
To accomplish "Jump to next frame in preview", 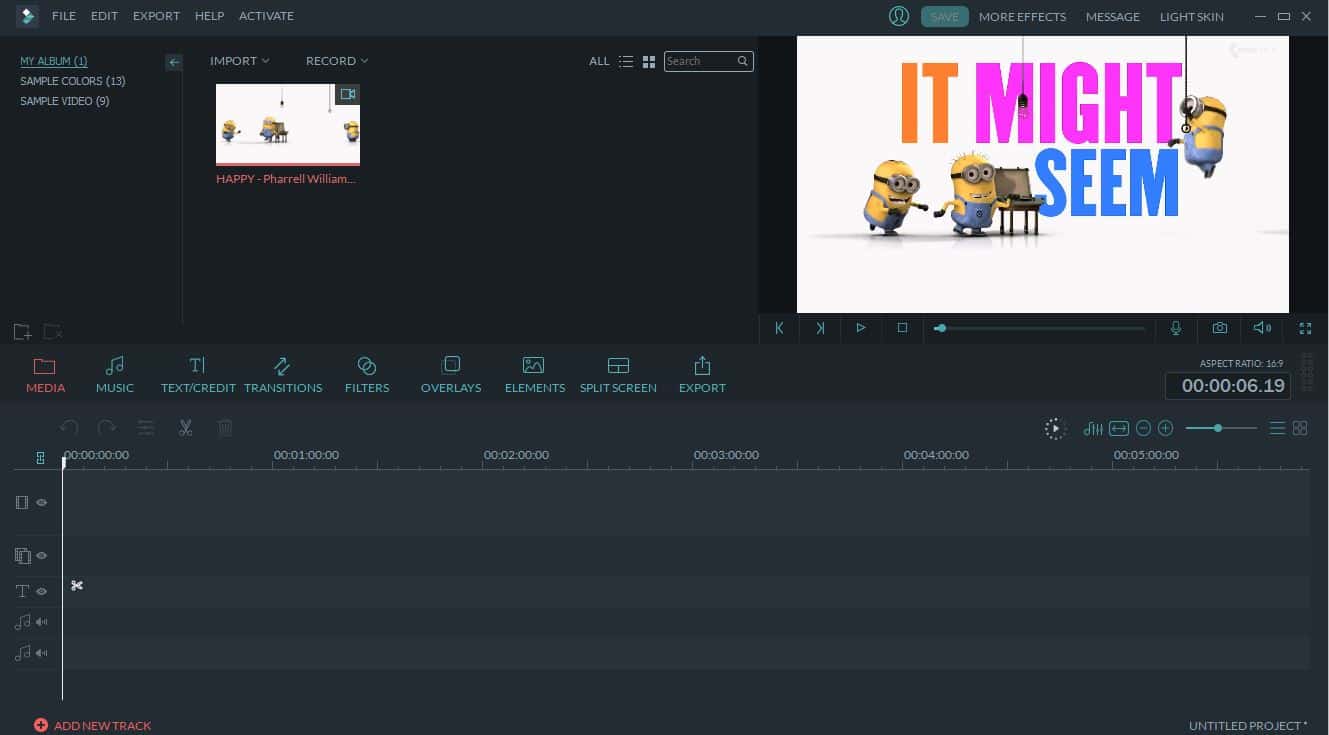I will pos(820,328).
